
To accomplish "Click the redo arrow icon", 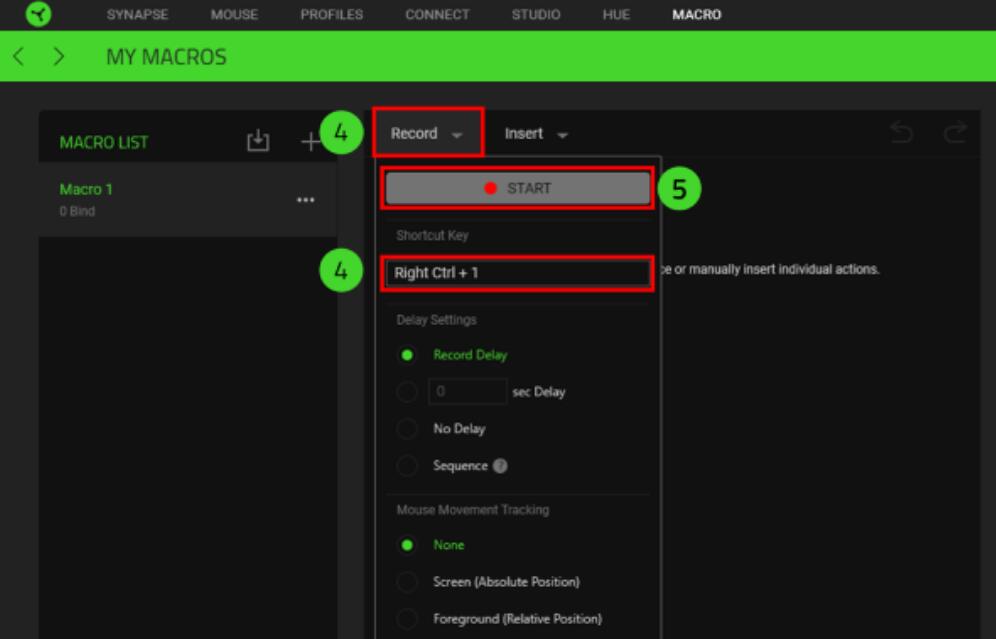I will (x=955, y=133).
